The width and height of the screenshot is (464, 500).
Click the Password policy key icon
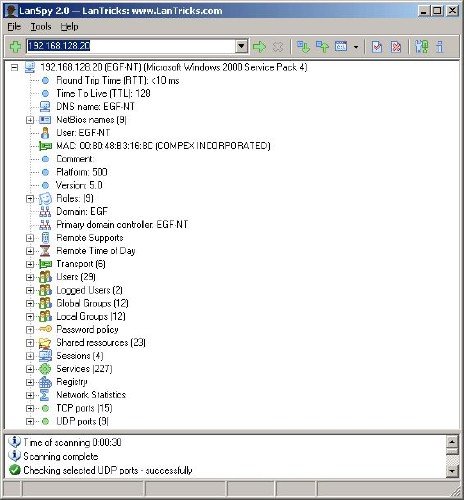coord(45,329)
